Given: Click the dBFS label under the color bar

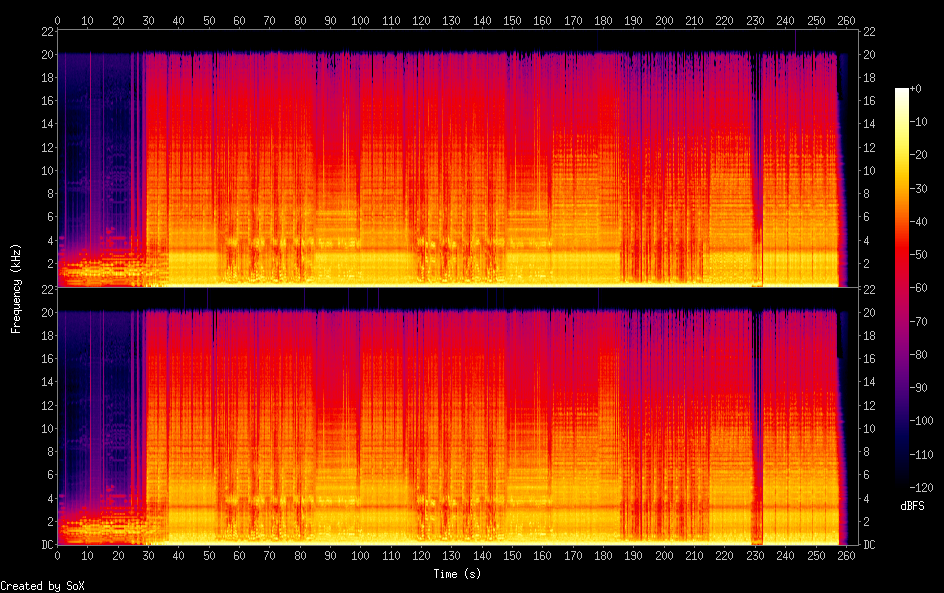Looking at the screenshot, I should pos(911,507).
